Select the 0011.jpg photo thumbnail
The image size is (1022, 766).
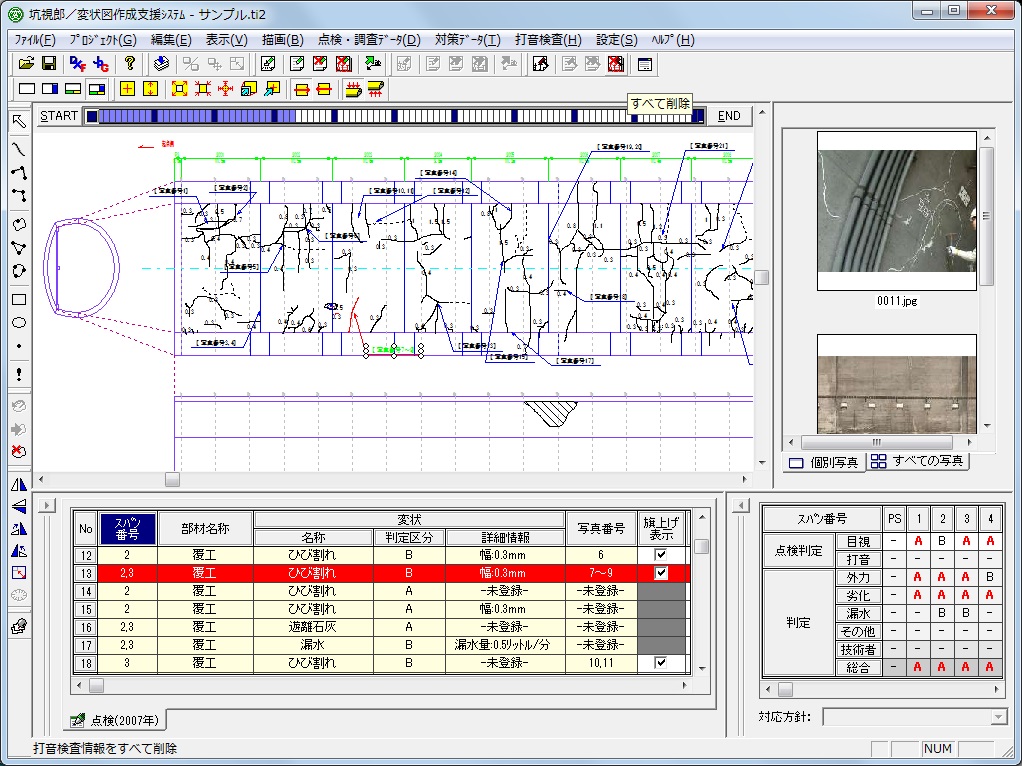point(896,210)
